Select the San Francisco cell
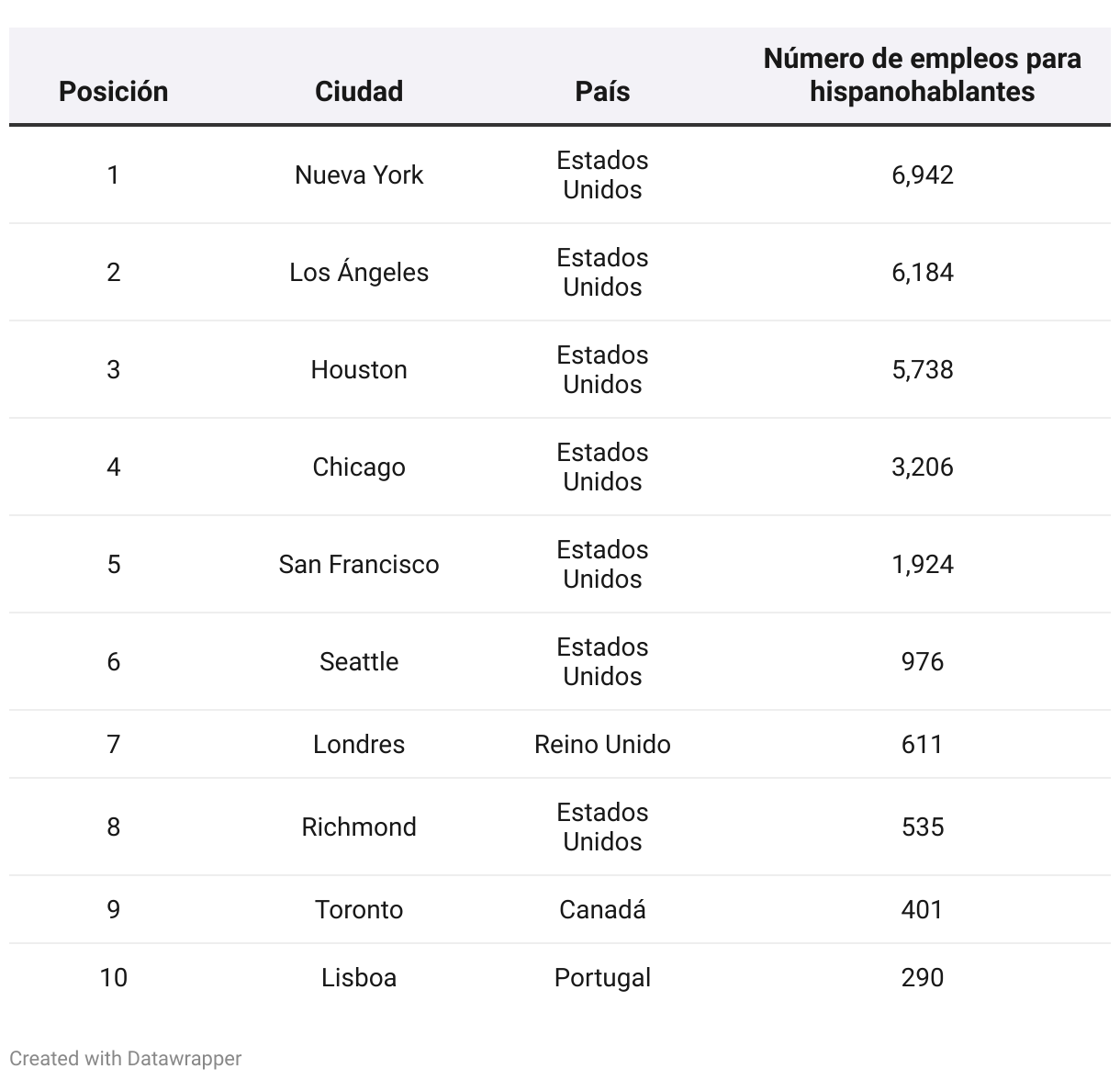The height and width of the screenshot is (1080, 1120). point(359,564)
